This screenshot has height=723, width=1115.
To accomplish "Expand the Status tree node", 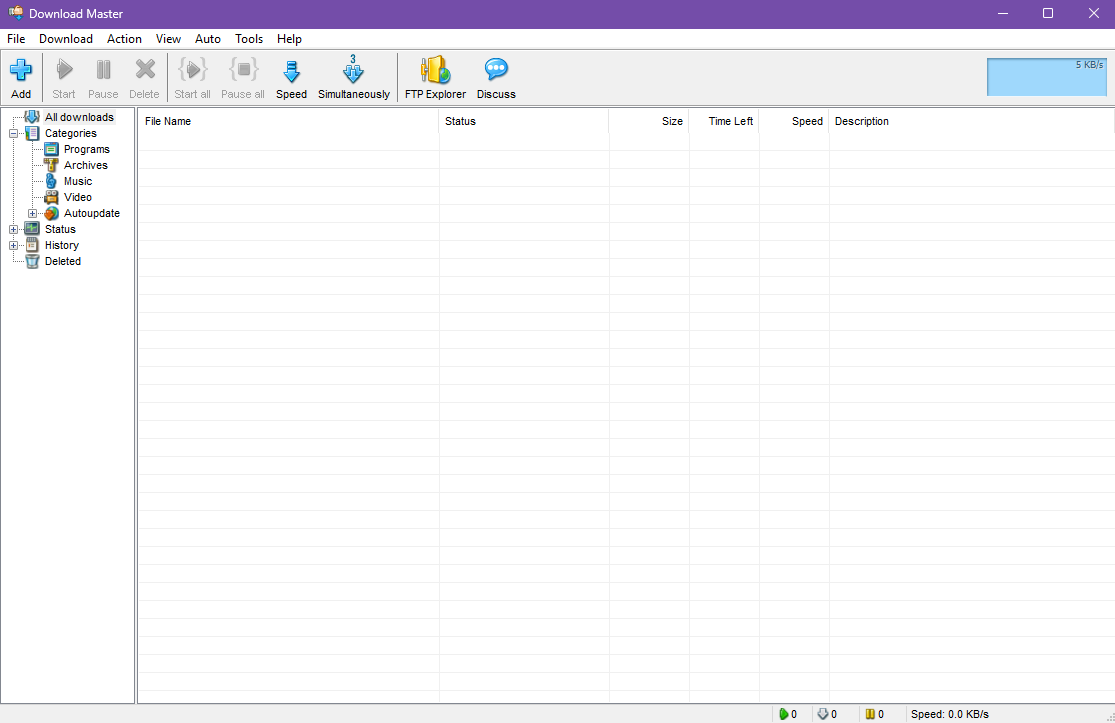I will pyautogui.click(x=14, y=229).
